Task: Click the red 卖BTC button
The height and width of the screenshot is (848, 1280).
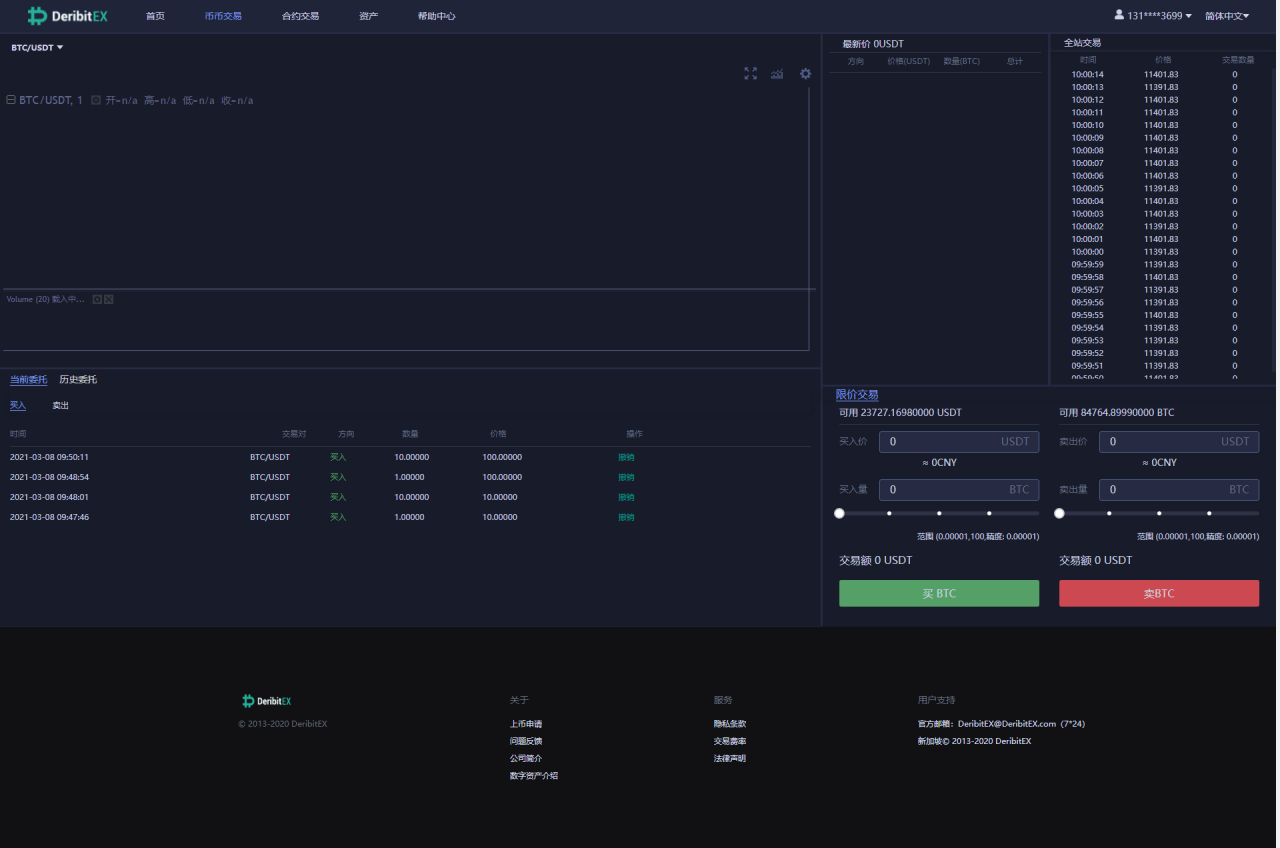Action: click(x=1159, y=593)
